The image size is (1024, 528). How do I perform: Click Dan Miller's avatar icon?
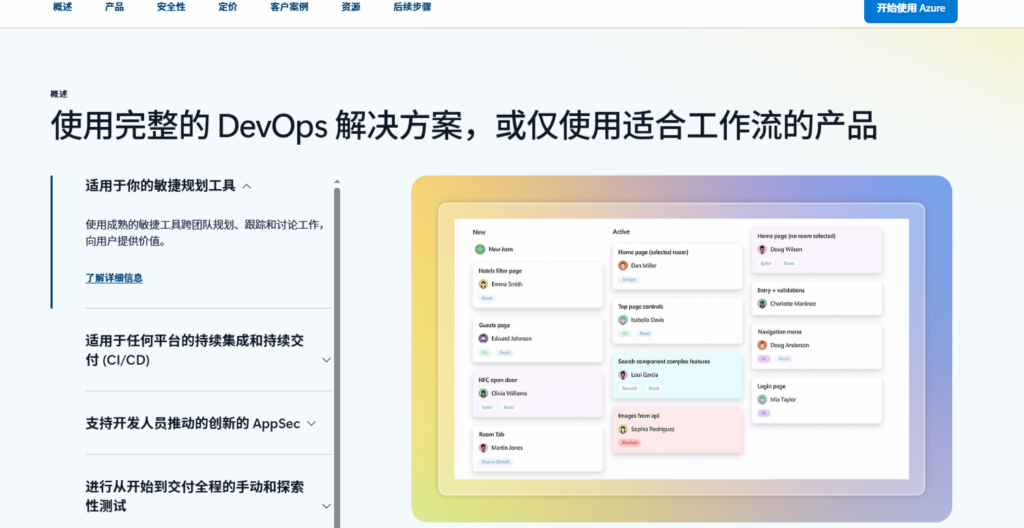[623, 265]
